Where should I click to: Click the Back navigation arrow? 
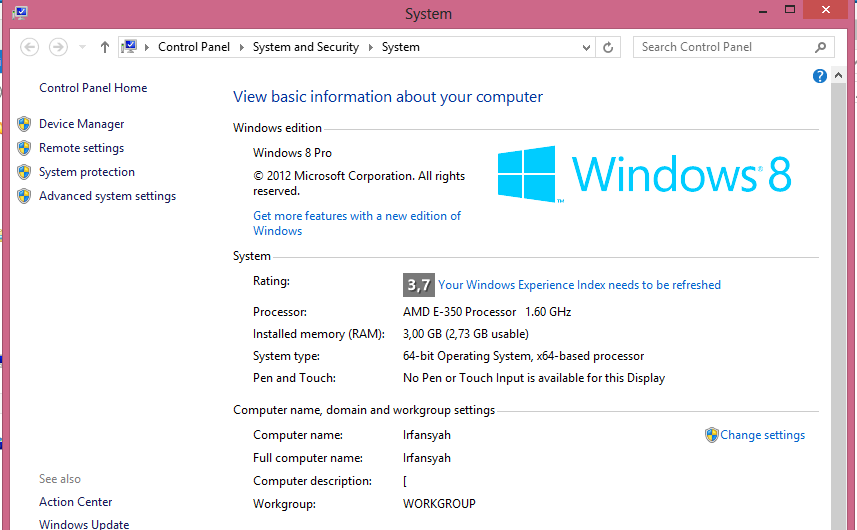coord(30,47)
